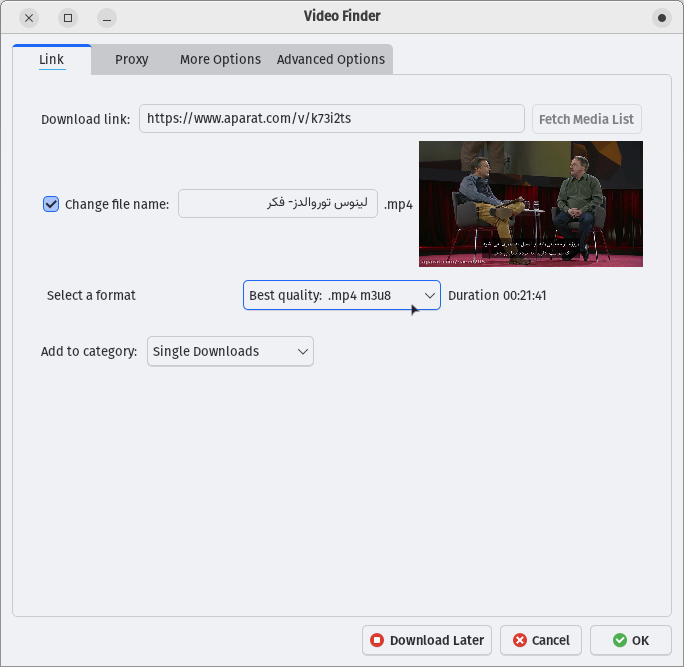Click the red X icon on Cancel

pos(520,640)
